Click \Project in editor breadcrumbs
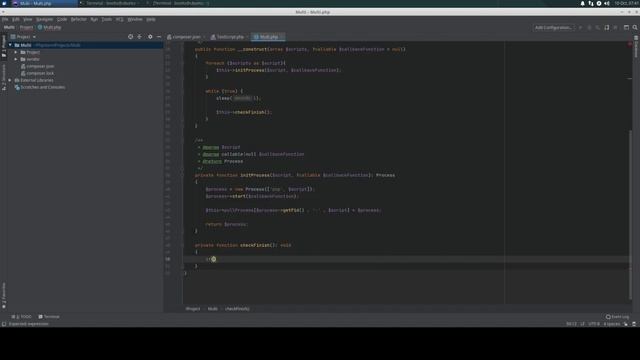This screenshot has height=360, width=640. coord(193,309)
